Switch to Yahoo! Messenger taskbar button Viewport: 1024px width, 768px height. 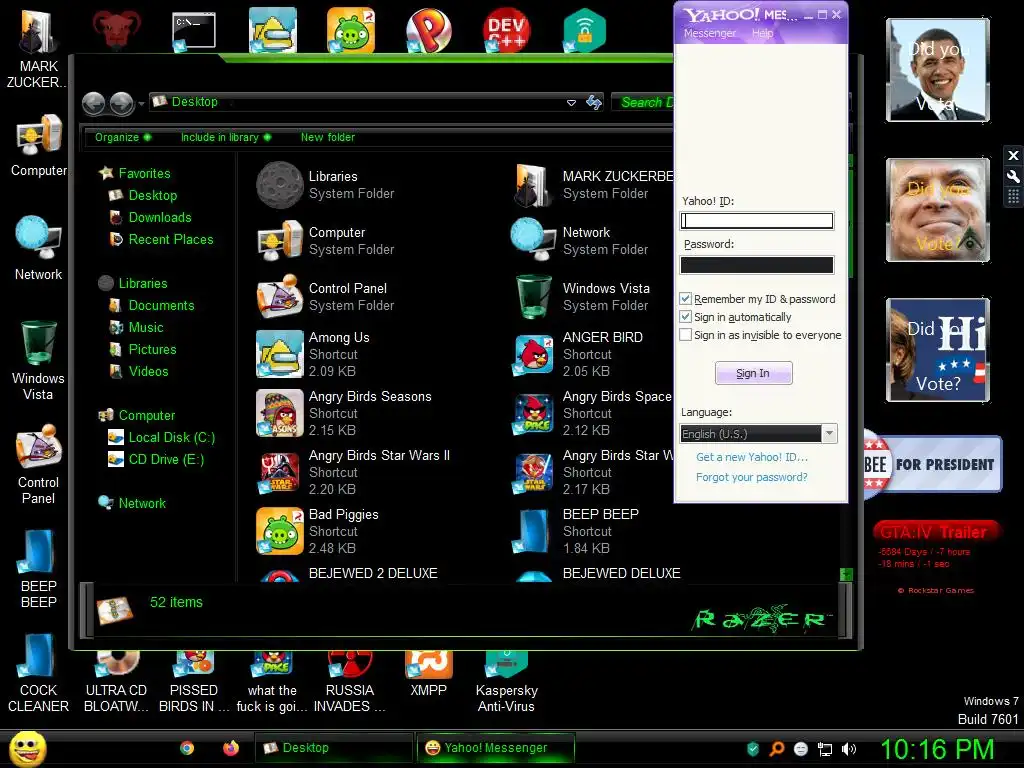(x=496, y=748)
